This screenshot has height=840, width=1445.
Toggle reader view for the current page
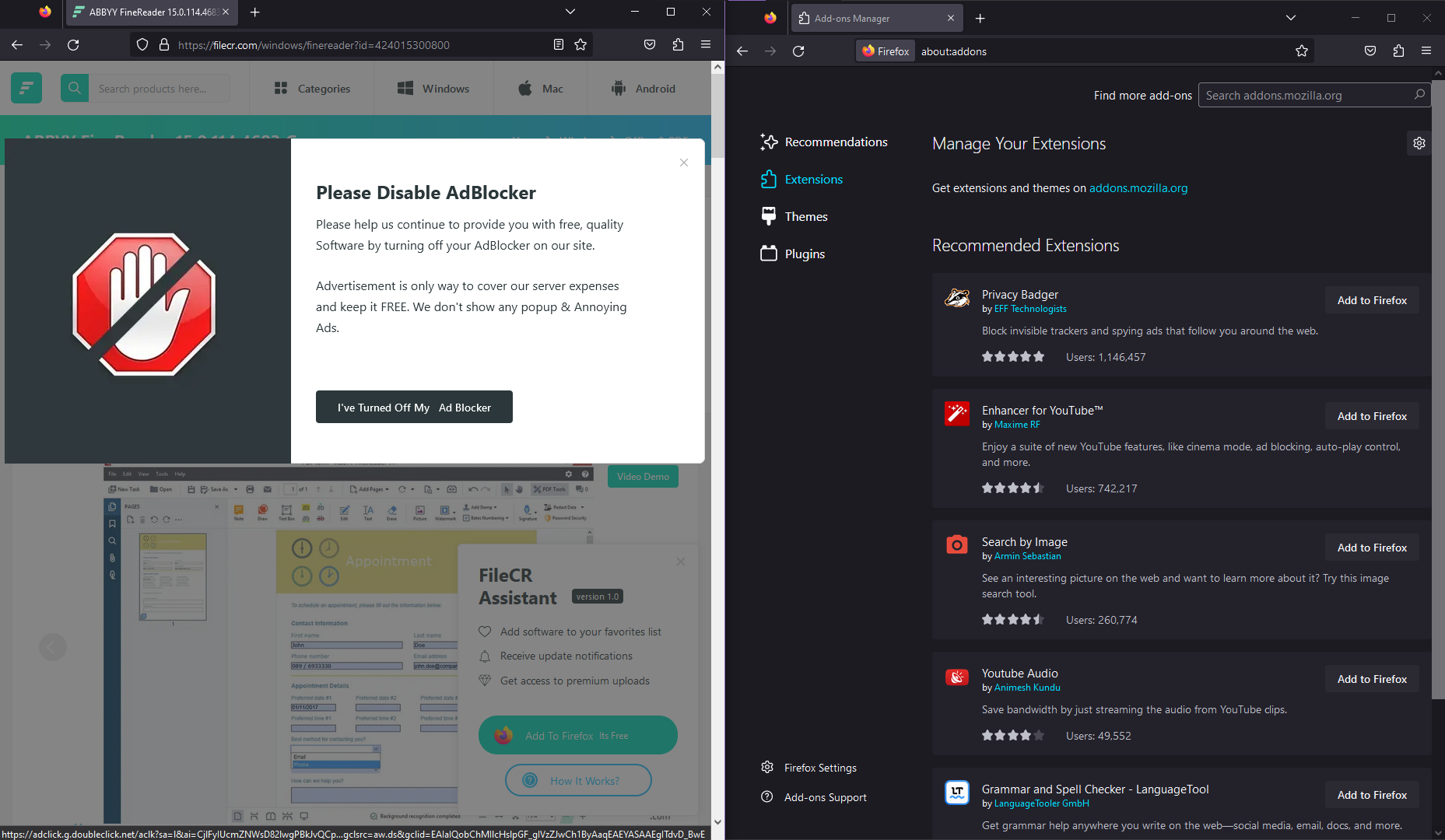pos(558,44)
